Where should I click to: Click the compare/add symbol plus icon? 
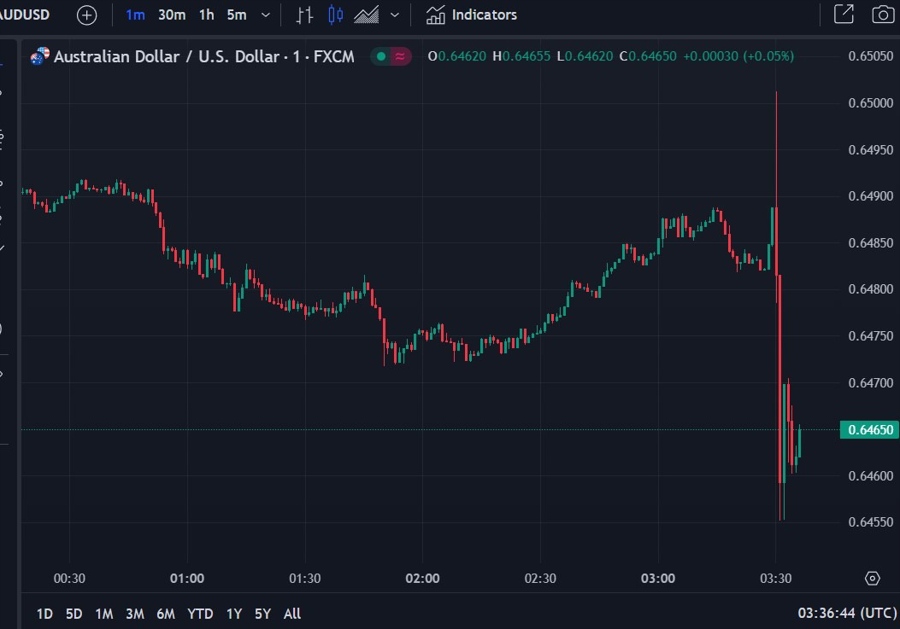click(86, 14)
